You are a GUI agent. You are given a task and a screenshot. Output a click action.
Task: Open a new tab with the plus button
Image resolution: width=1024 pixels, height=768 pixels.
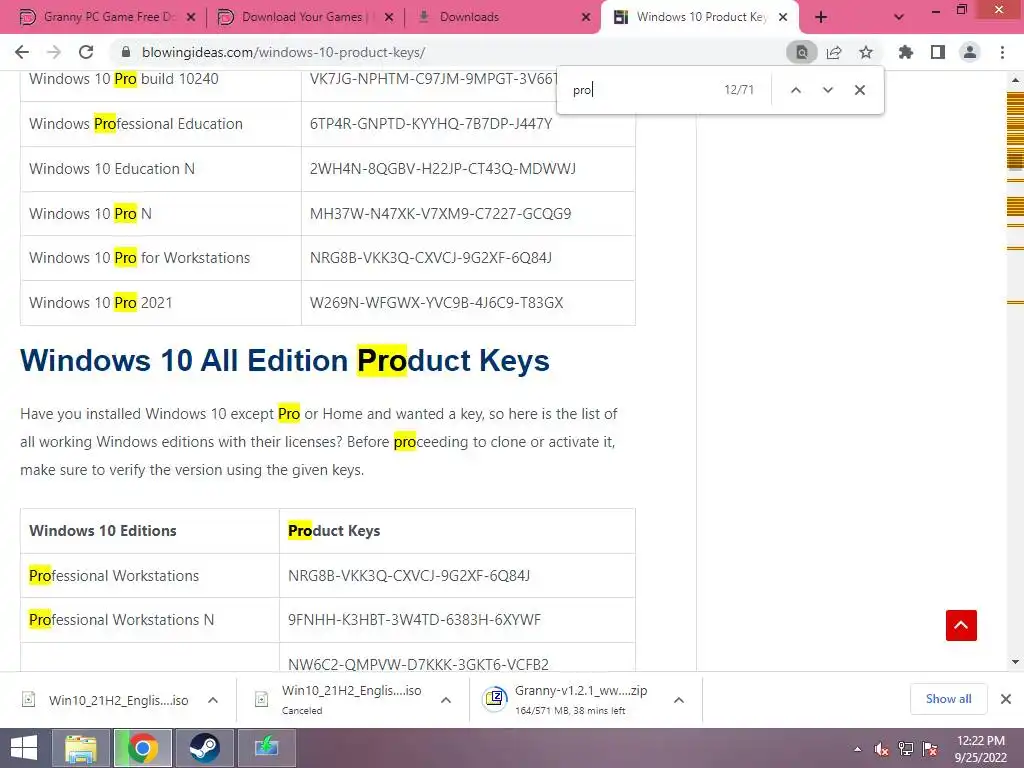821,17
